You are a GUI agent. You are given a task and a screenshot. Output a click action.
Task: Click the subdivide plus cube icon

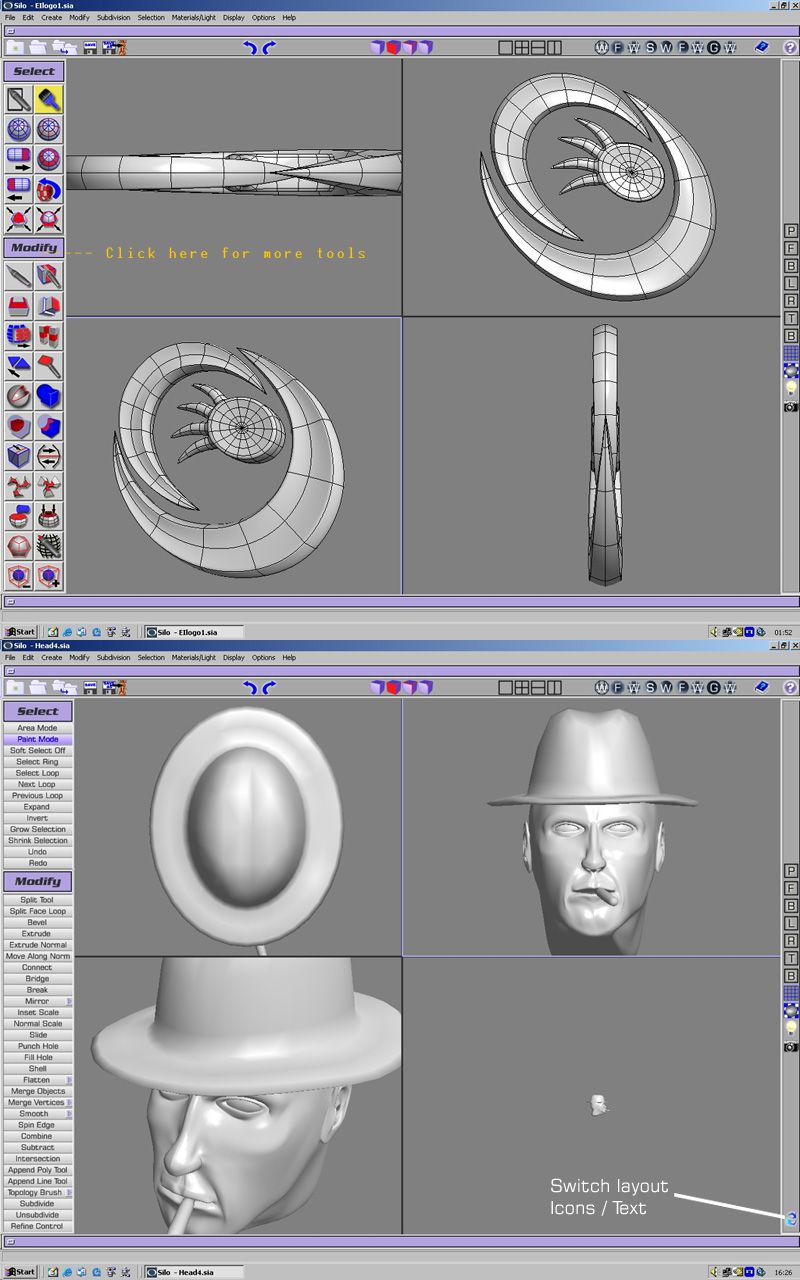coord(49,575)
